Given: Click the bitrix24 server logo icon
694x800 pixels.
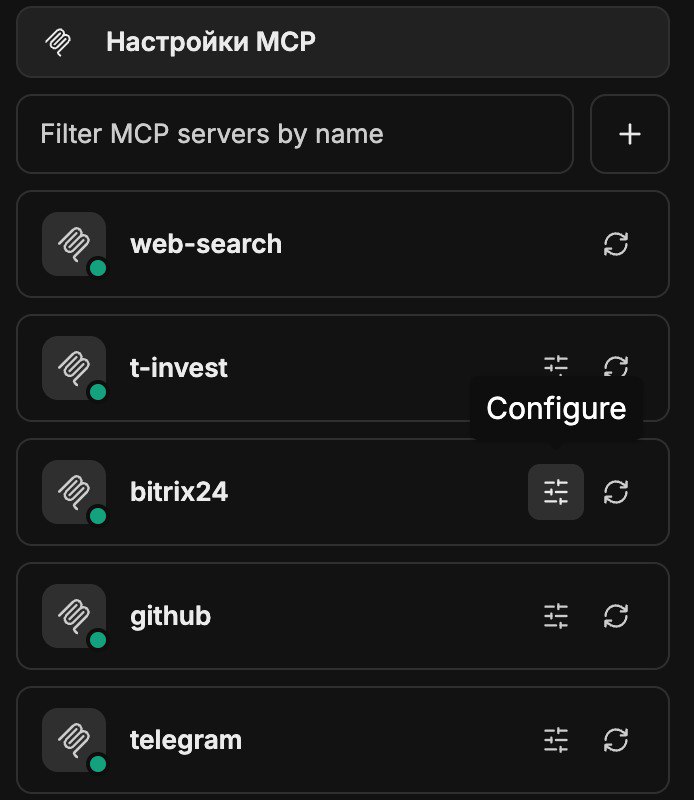Looking at the screenshot, I should coord(74,492).
